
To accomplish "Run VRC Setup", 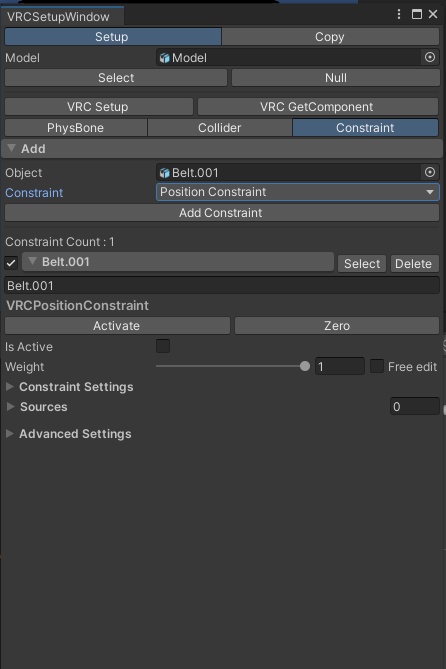I will click(99, 107).
